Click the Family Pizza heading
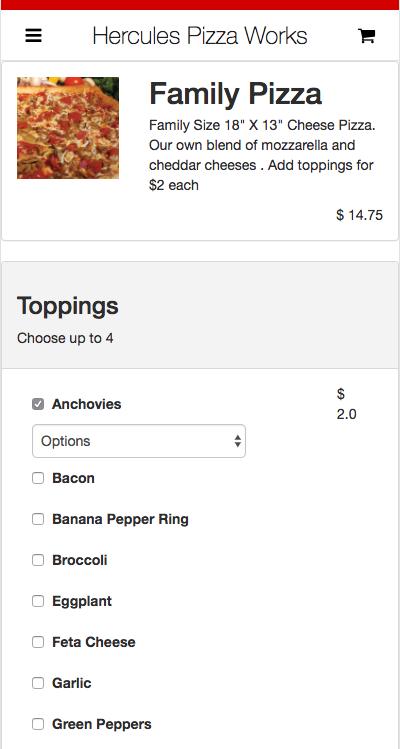The width and height of the screenshot is (400, 749). (x=236, y=94)
